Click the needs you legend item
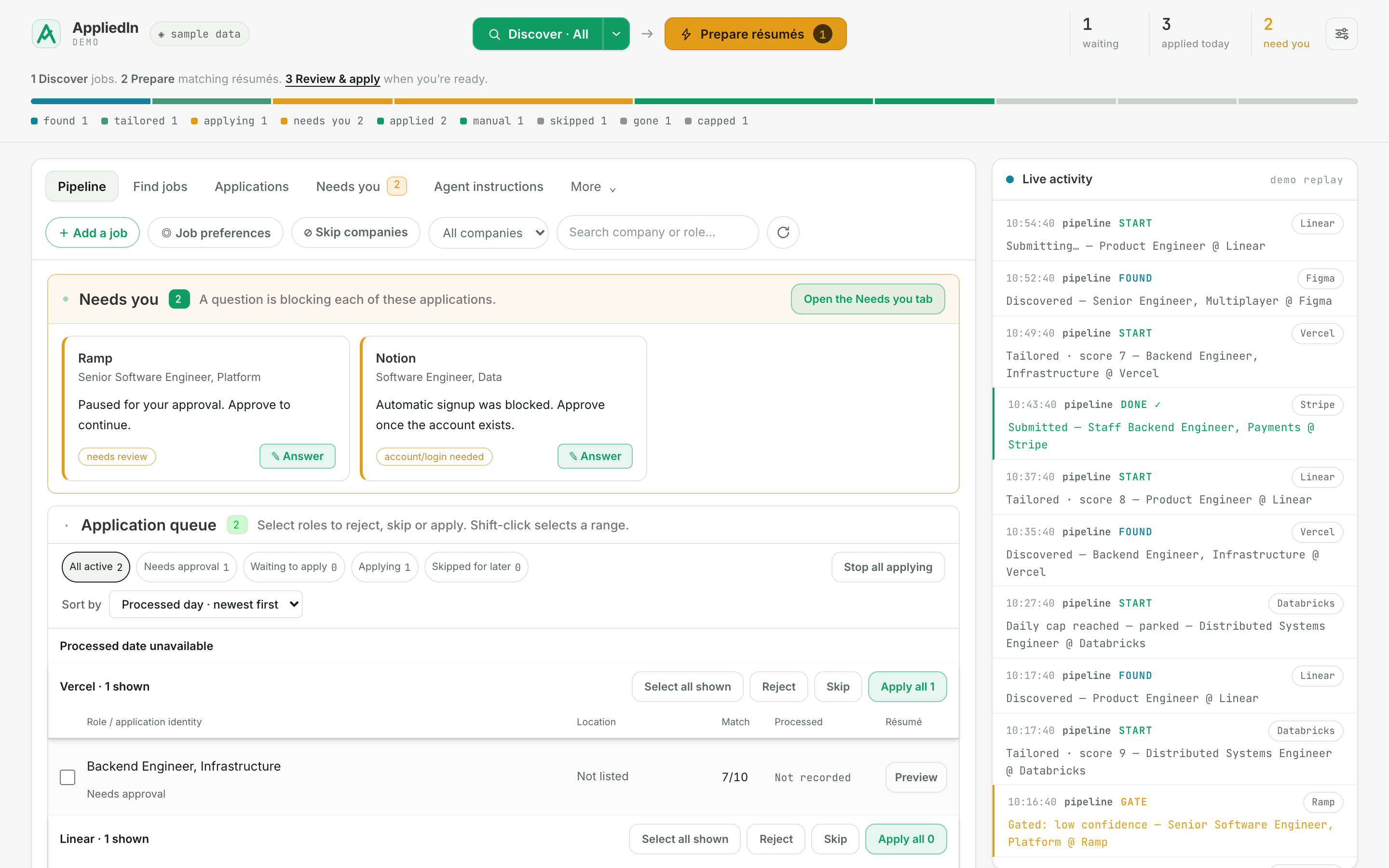Screen dimensions: 1389x868 322,121
